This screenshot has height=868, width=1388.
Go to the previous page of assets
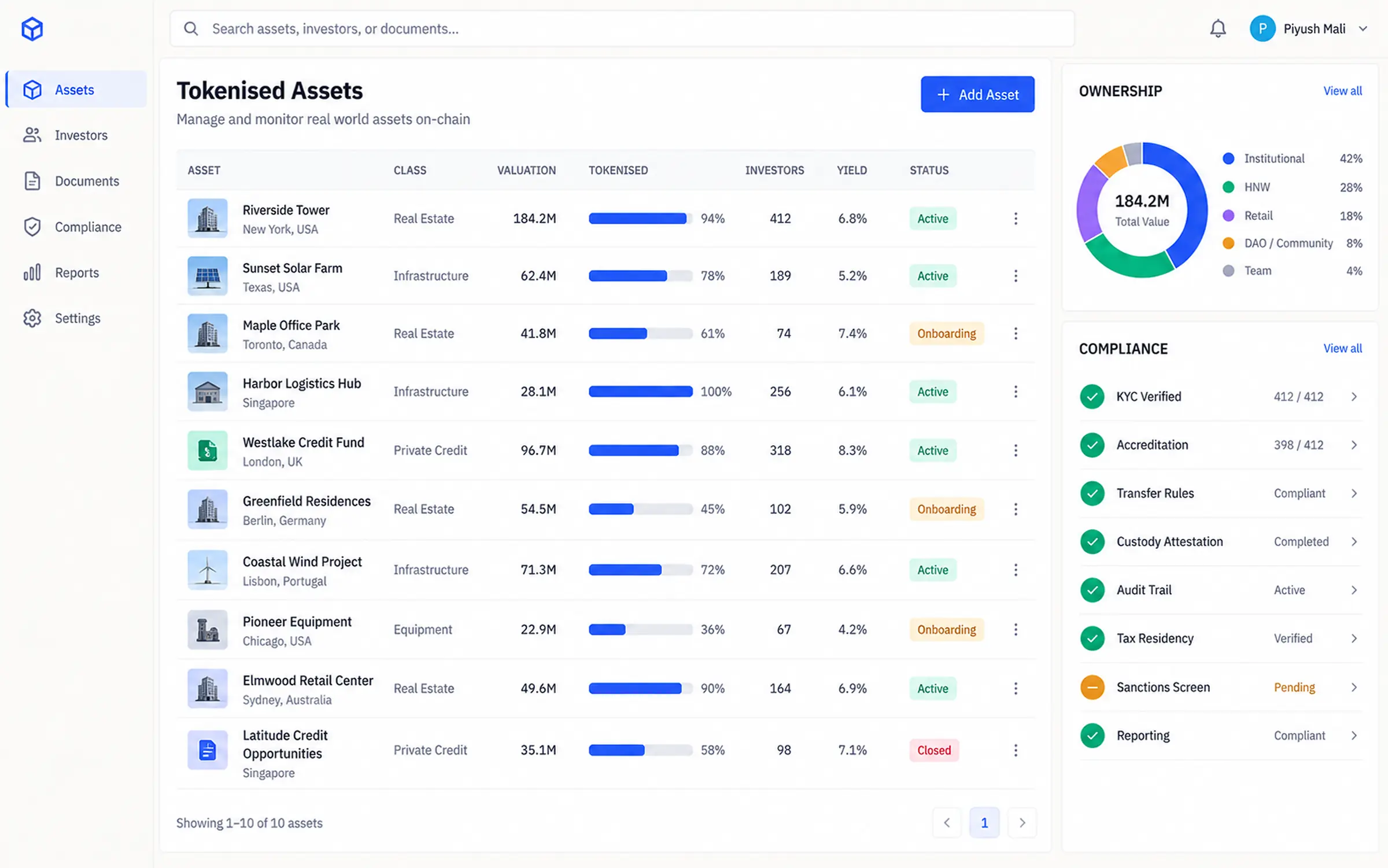coord(947,822)
